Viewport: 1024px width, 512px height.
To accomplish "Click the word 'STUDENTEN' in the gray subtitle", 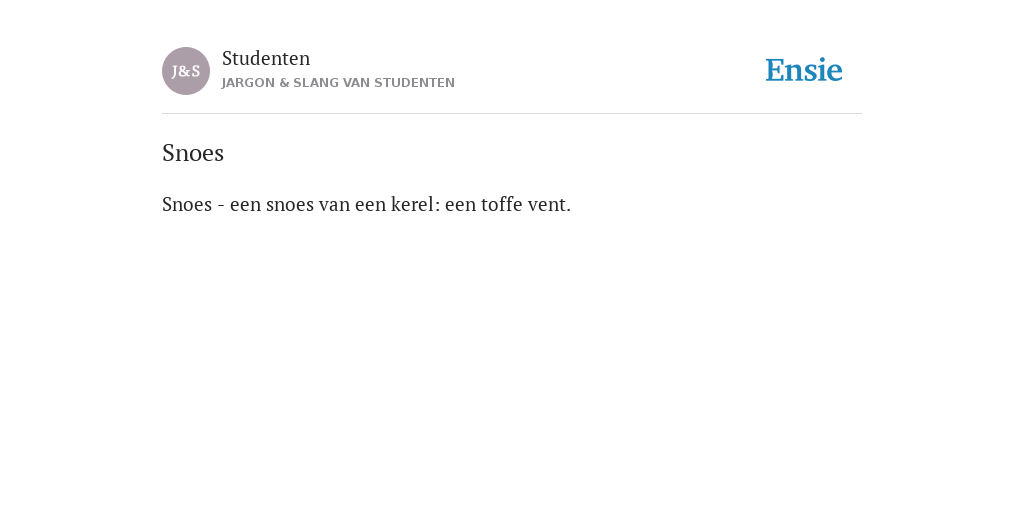I will click(415, 83).
